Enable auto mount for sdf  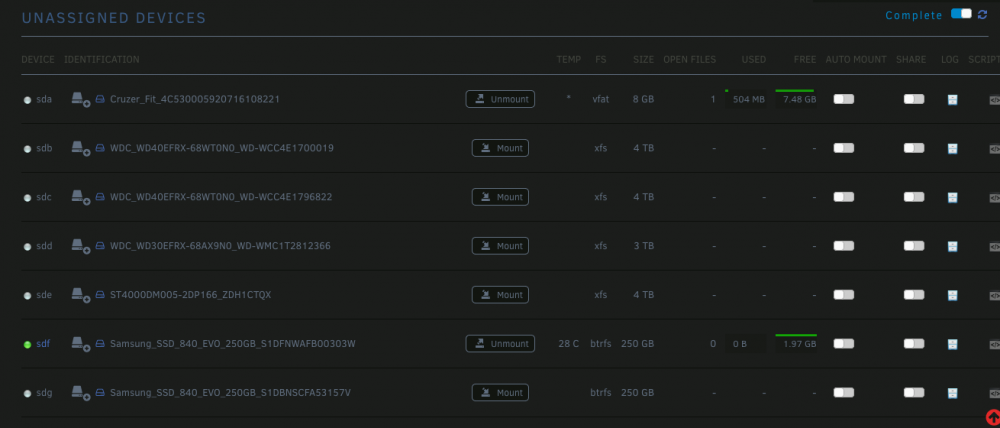(844, 344)
